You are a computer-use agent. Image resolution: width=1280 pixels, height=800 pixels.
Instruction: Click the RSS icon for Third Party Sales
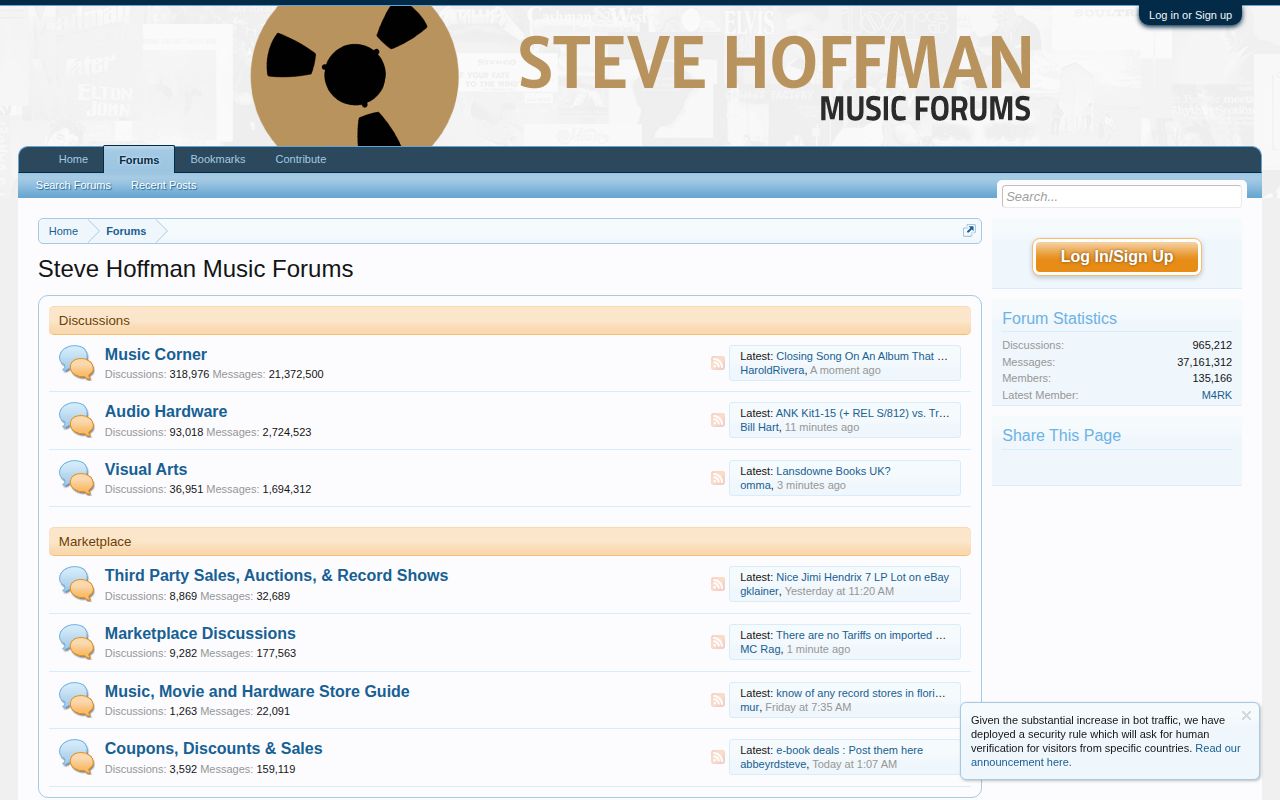[x=717, y=584]
